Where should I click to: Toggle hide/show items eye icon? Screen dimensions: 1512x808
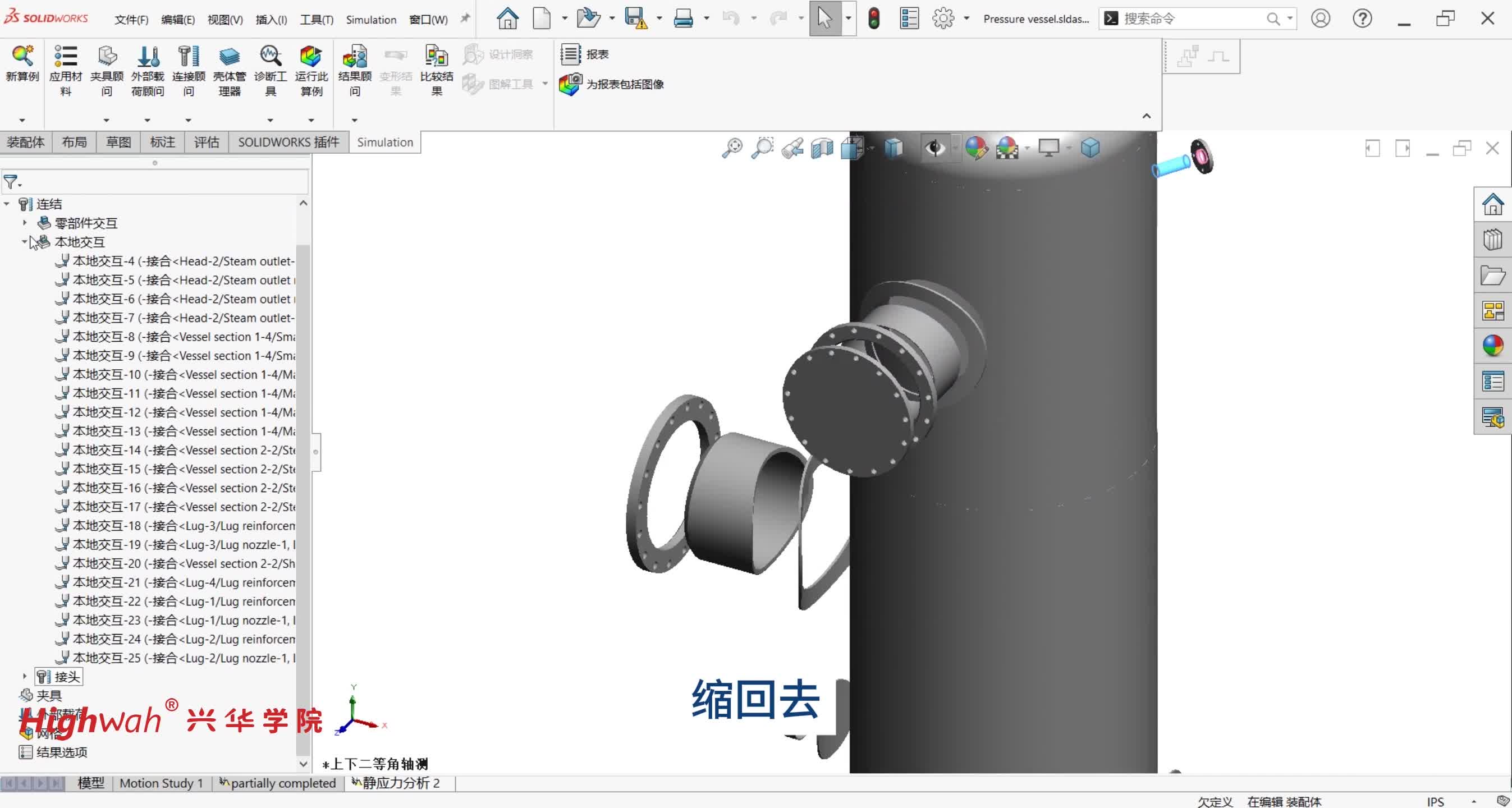(x=934, y=148)
